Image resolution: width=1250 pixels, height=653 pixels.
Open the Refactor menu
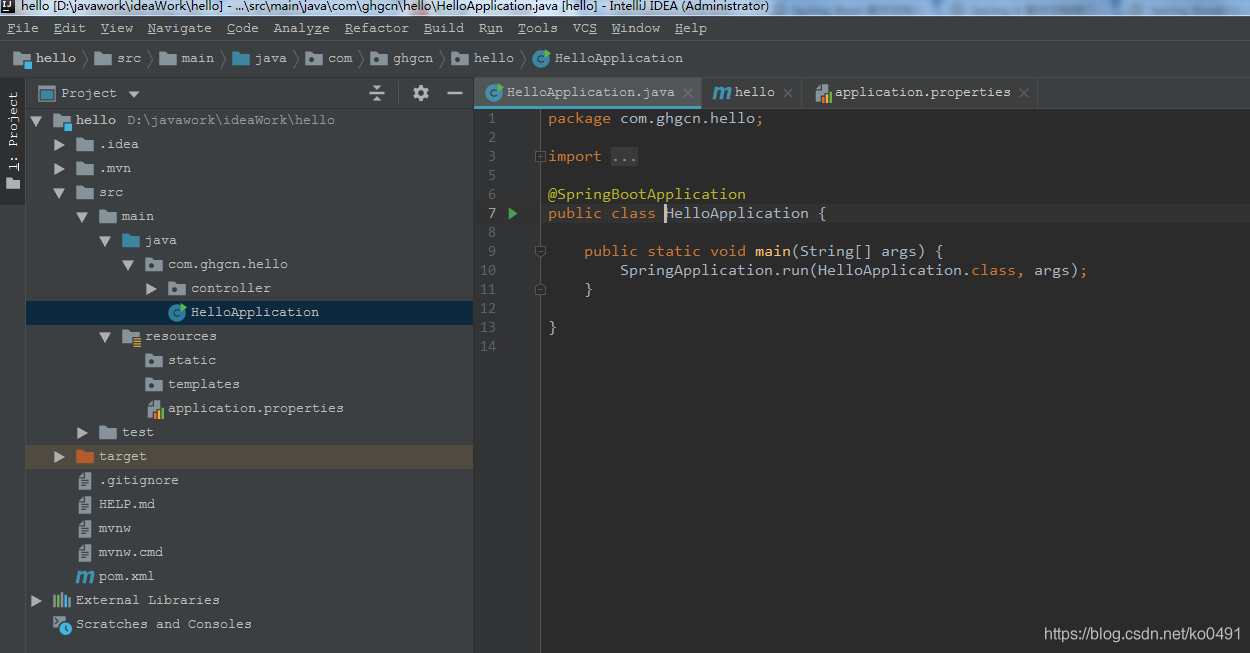point(377,28)
